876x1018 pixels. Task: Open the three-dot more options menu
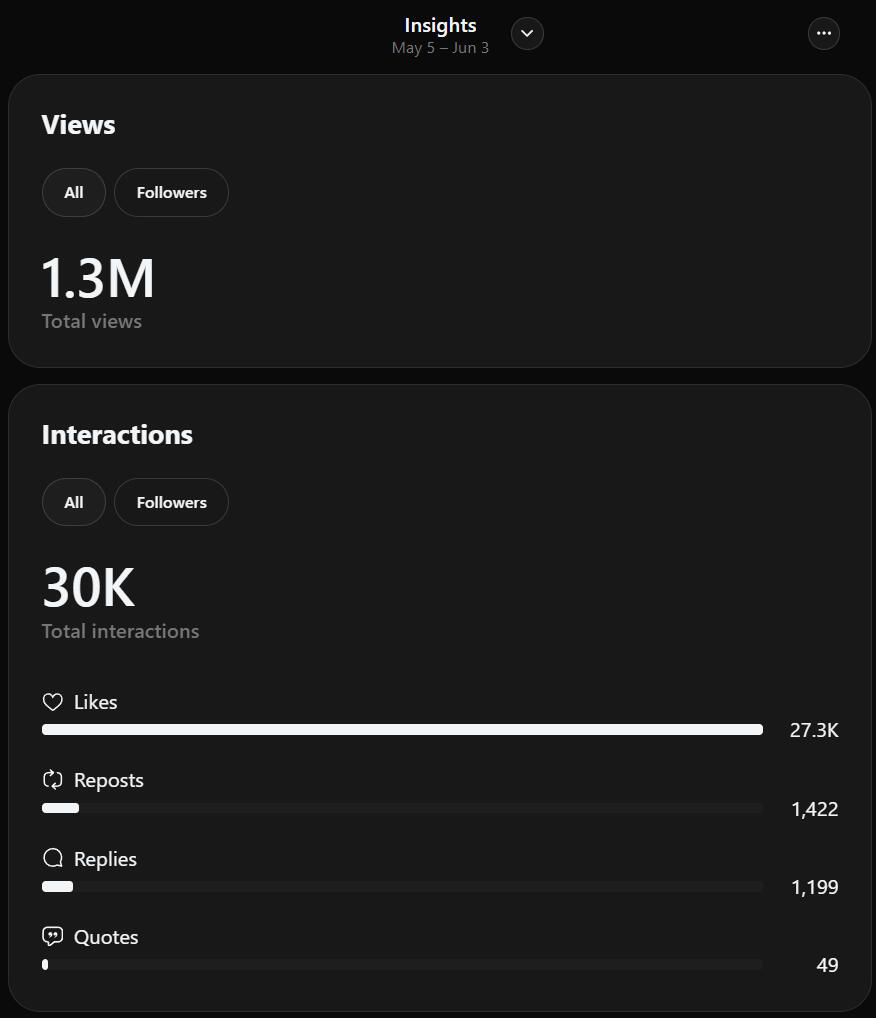(823, 33)
